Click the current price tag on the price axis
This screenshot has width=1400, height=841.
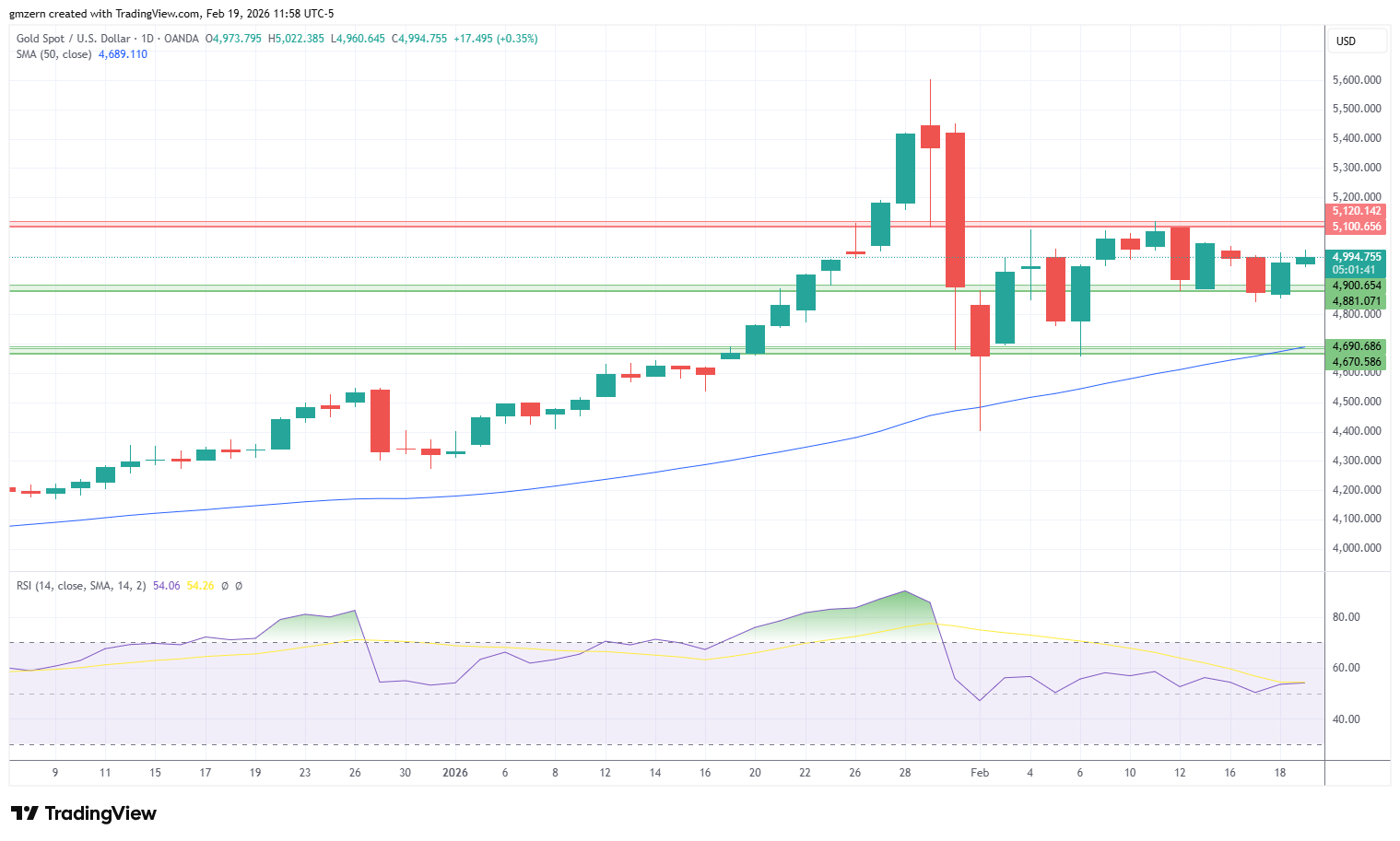click(1357, 257)
